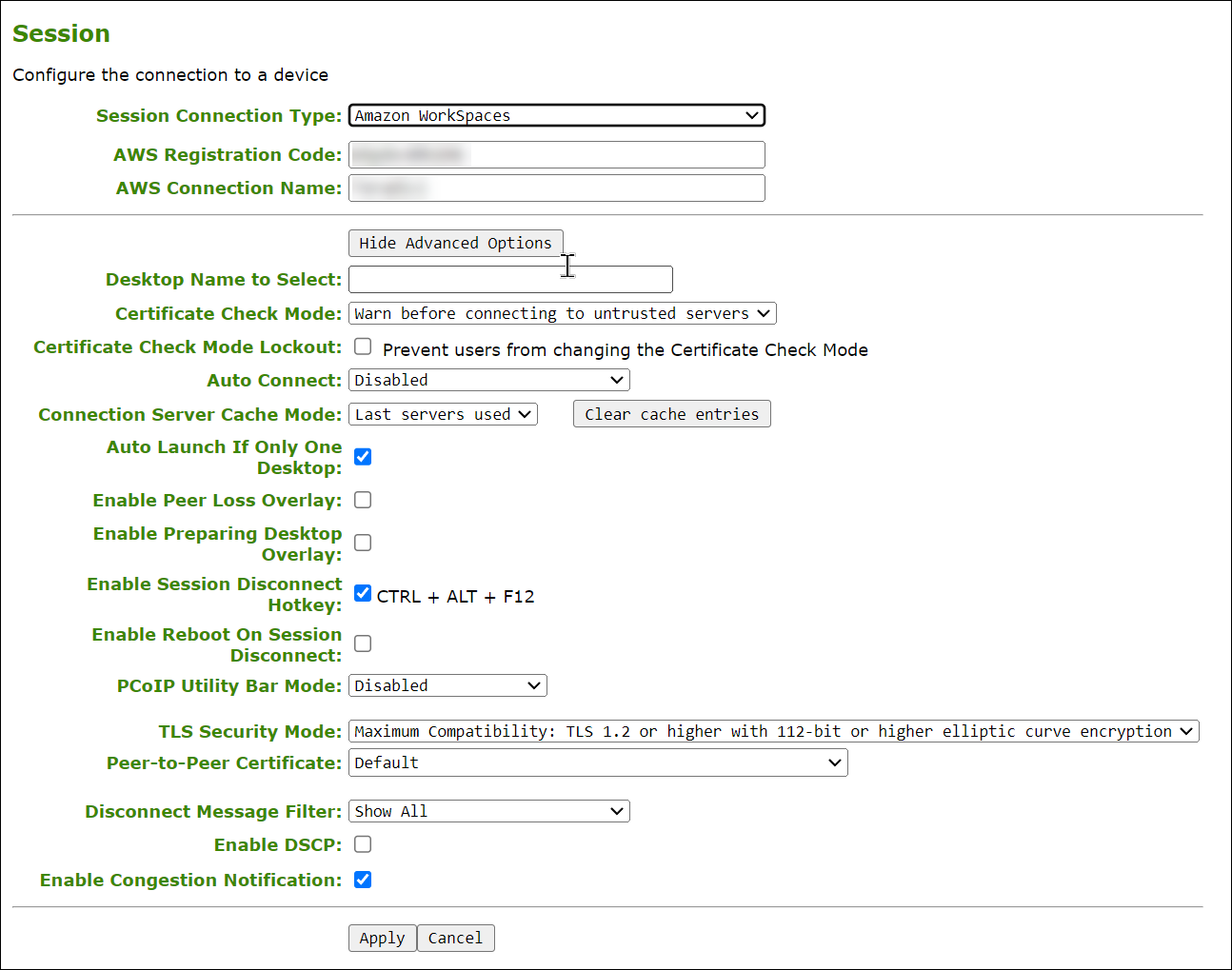Click 'Configure the connection to a device' text
The width and height of the screenshot is (1232, 970).
[x=170, y=74]
